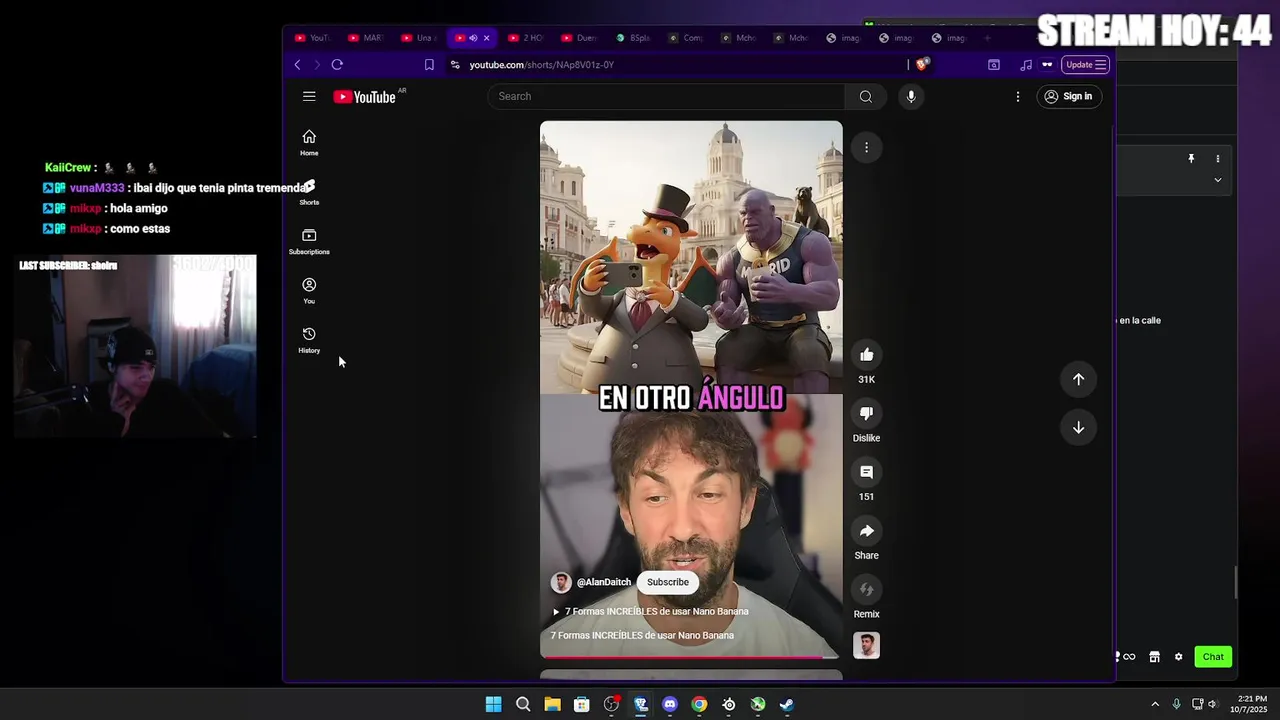The height and width of the screenshot is (720, 1280).
Task: Open the @AlanDaitch channel link
Action: point(604,582)
